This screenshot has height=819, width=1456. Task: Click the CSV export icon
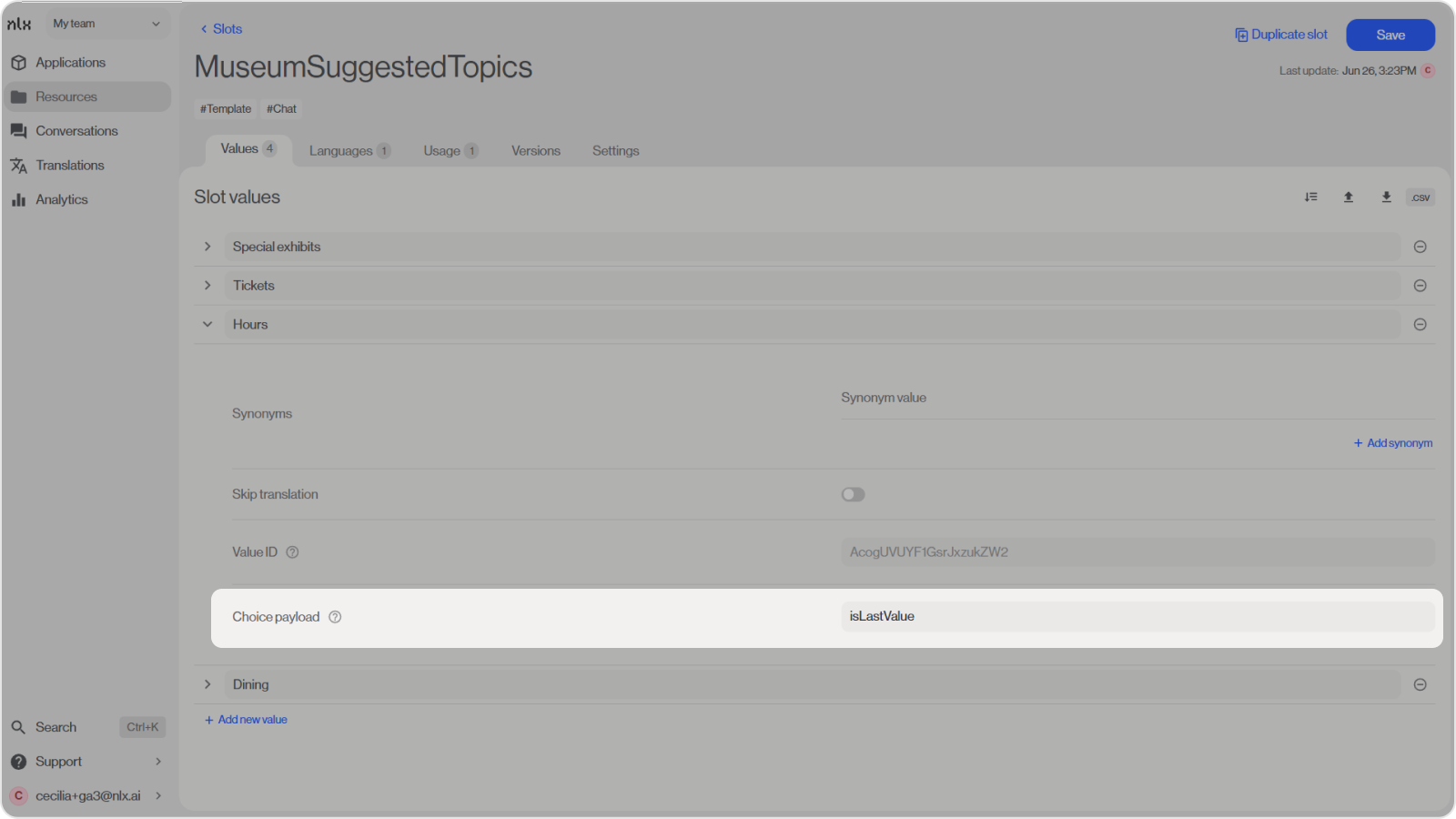[1421, 197]
